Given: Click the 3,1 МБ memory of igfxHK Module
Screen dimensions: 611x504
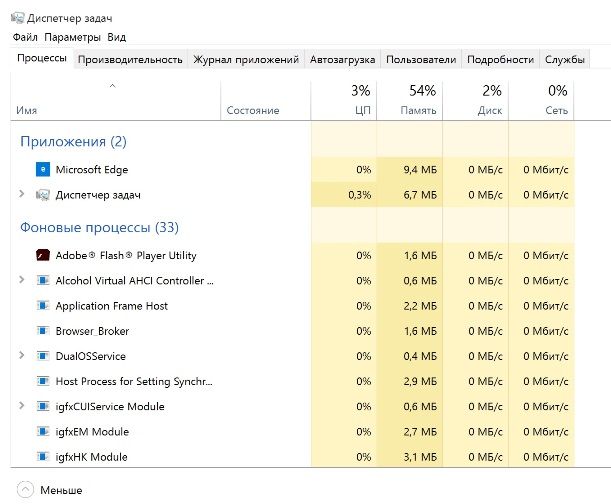Looking at the screenshot, I should pos(420,456).
